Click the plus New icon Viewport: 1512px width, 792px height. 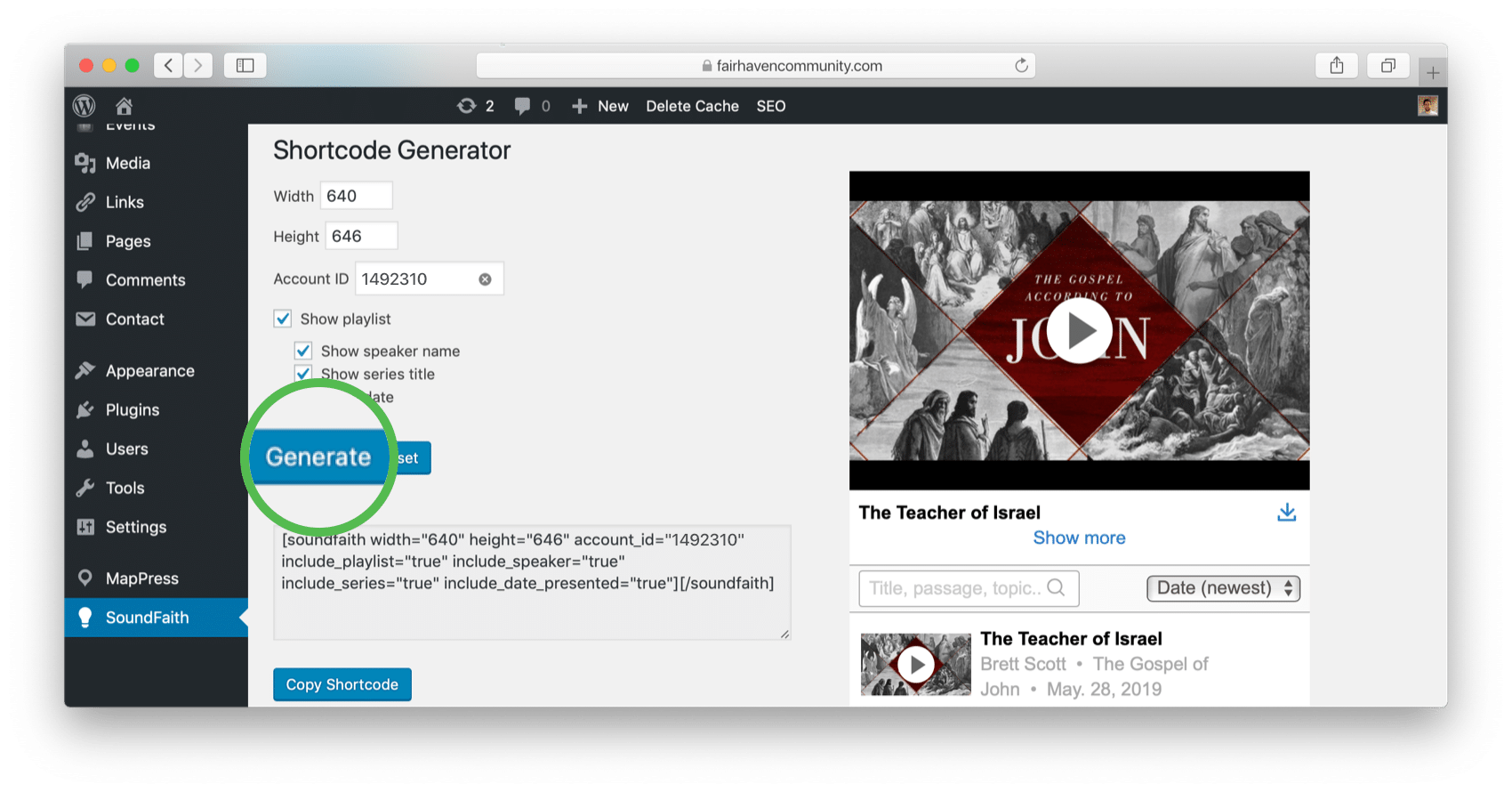pos(579,106)
